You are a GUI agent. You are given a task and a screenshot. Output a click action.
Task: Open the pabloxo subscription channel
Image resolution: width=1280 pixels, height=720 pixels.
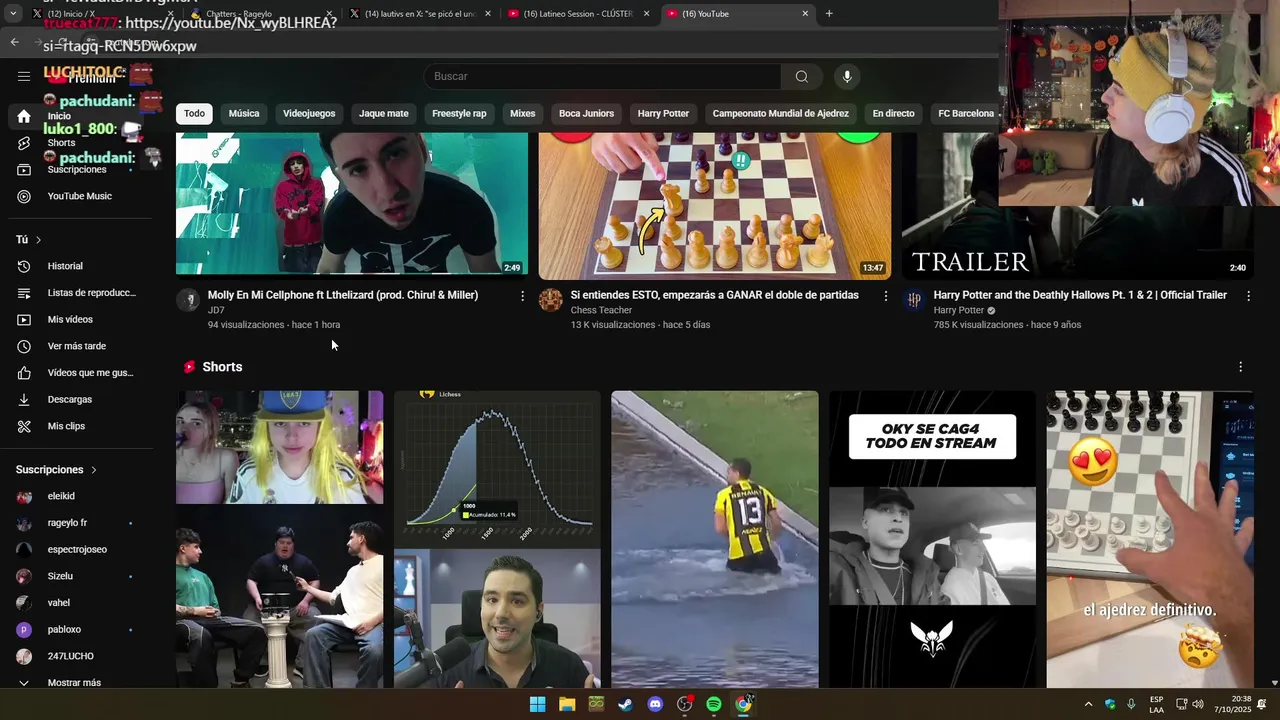[x=66, y=630]
